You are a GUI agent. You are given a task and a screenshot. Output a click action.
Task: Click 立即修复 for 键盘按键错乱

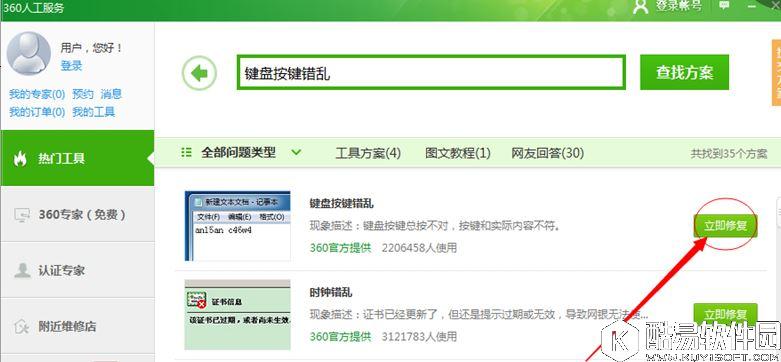click(725, 226)
